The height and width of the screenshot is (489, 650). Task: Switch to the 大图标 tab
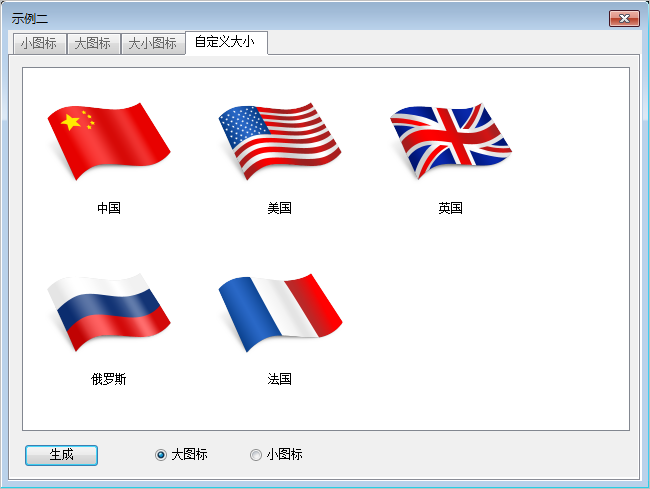point(93,44)
